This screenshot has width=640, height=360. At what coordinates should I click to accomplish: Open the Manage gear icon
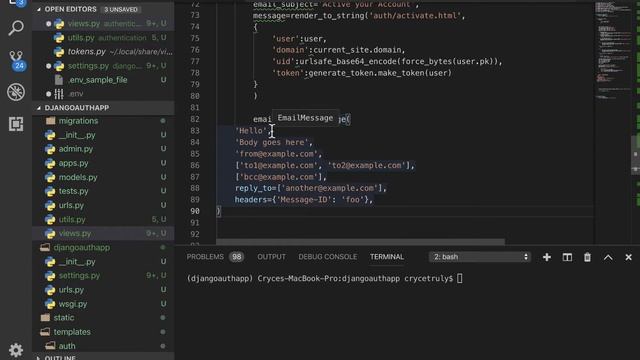click(x=16, y=350)
